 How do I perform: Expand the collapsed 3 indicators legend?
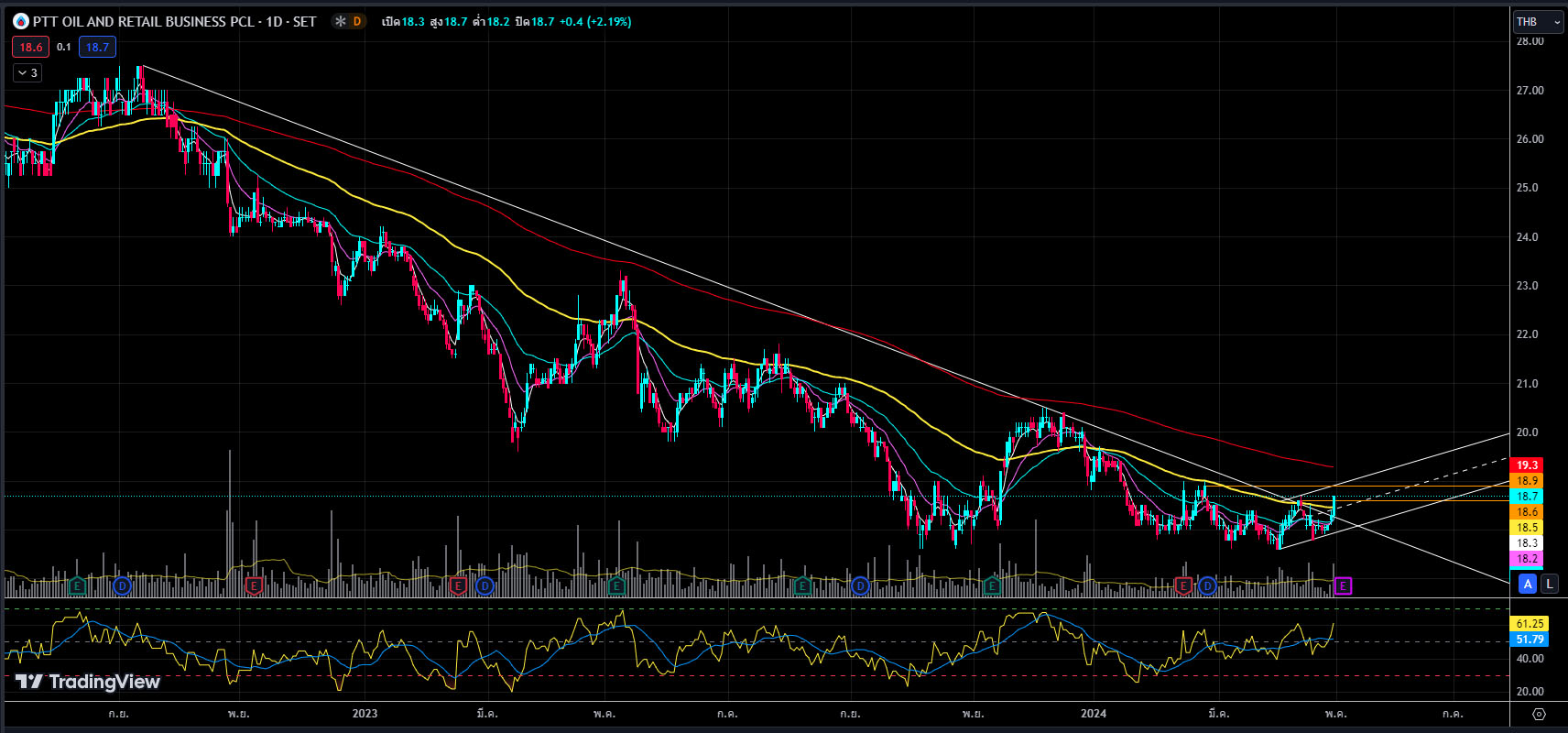click(27, 72)
